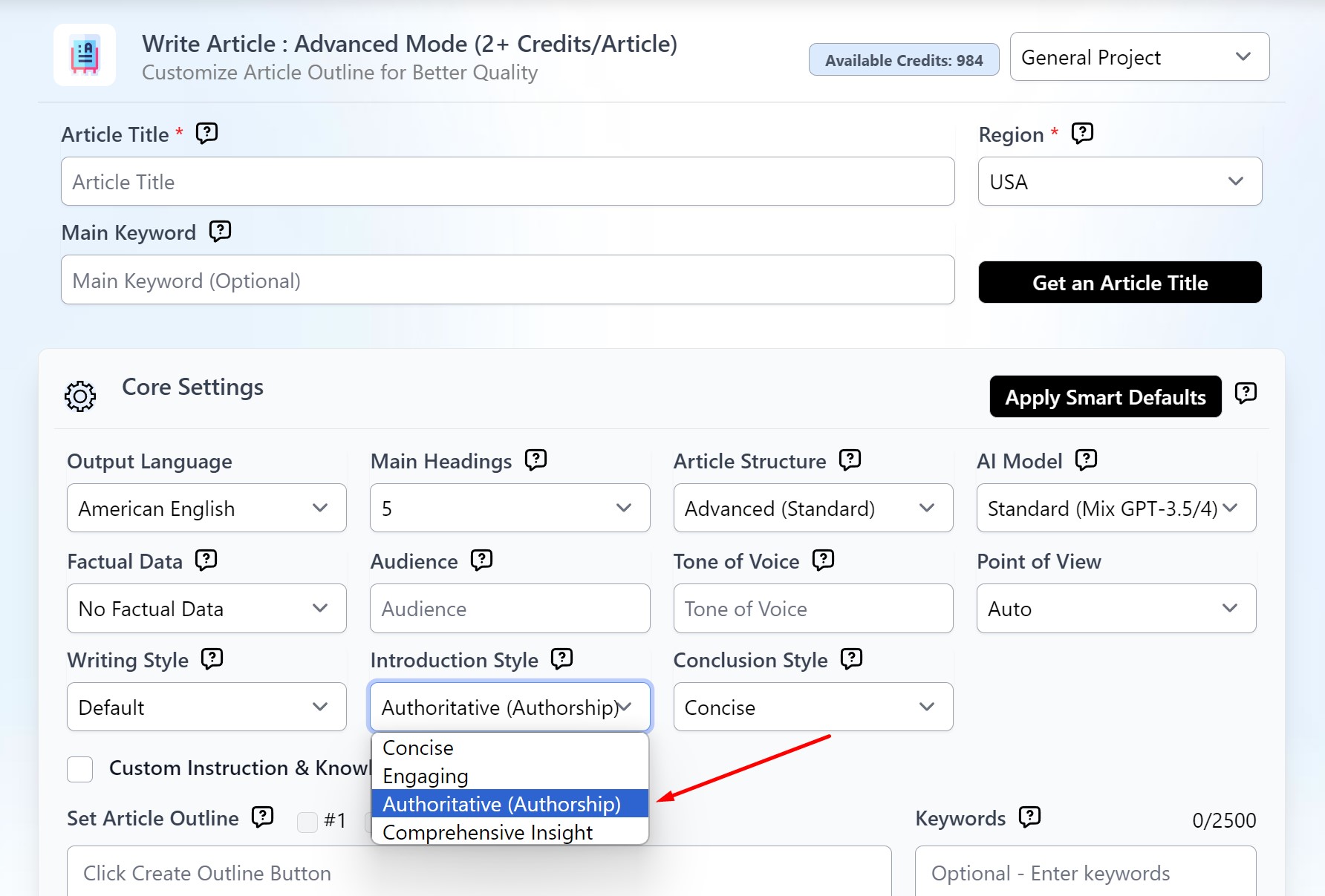Screen dimensions: 1325x896
Task: Open help icon next to Article Structure
Action: pos(850,460)
